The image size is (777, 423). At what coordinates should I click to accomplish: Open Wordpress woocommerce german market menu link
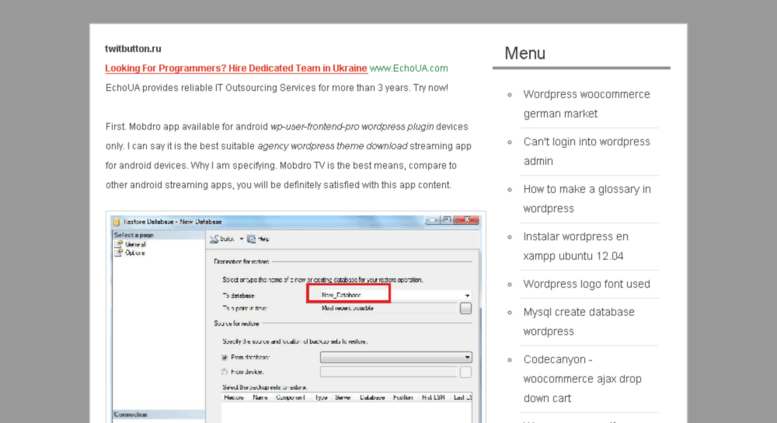[x=587, y=104]
